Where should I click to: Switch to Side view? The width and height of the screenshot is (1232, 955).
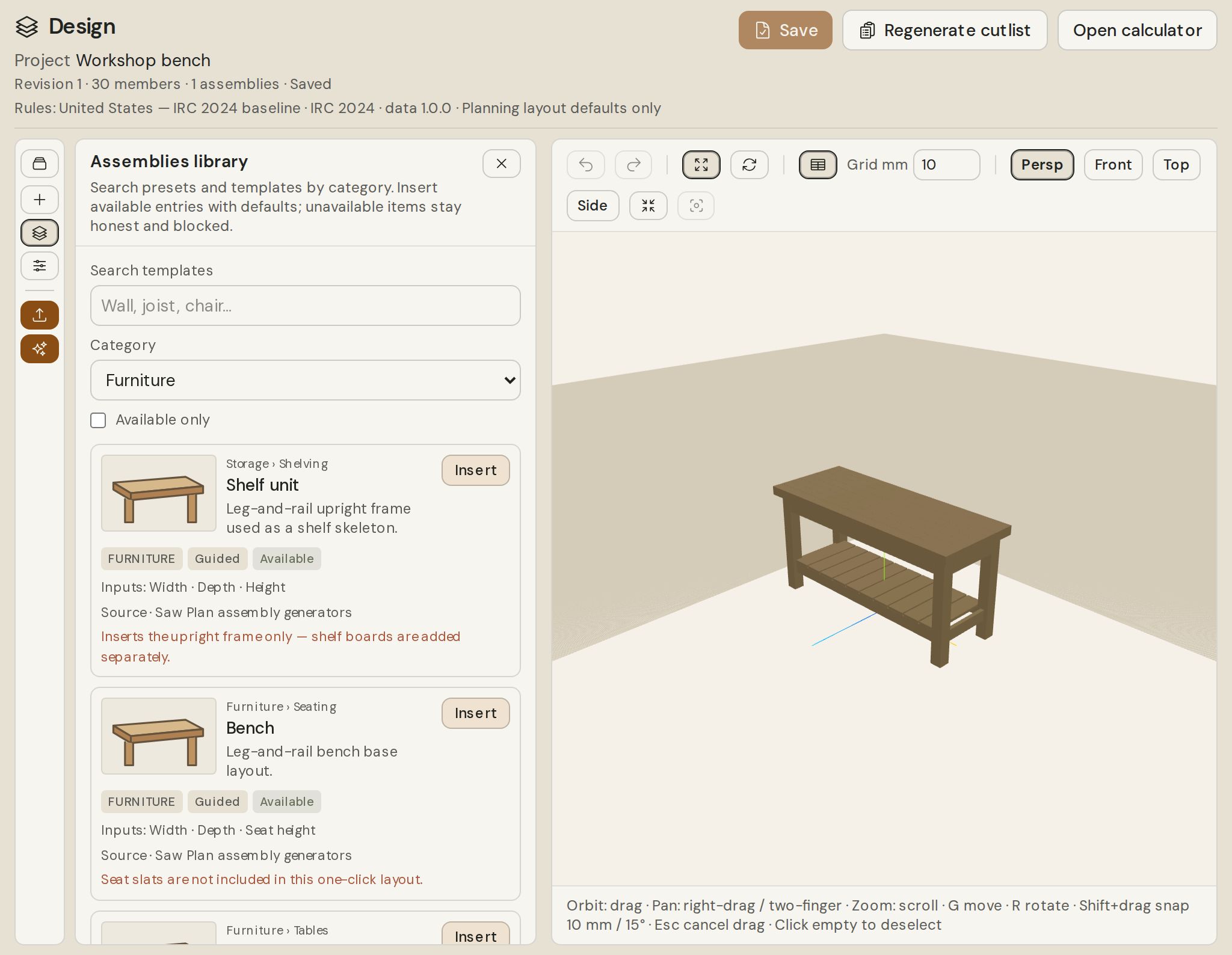[x=593, y=206]
